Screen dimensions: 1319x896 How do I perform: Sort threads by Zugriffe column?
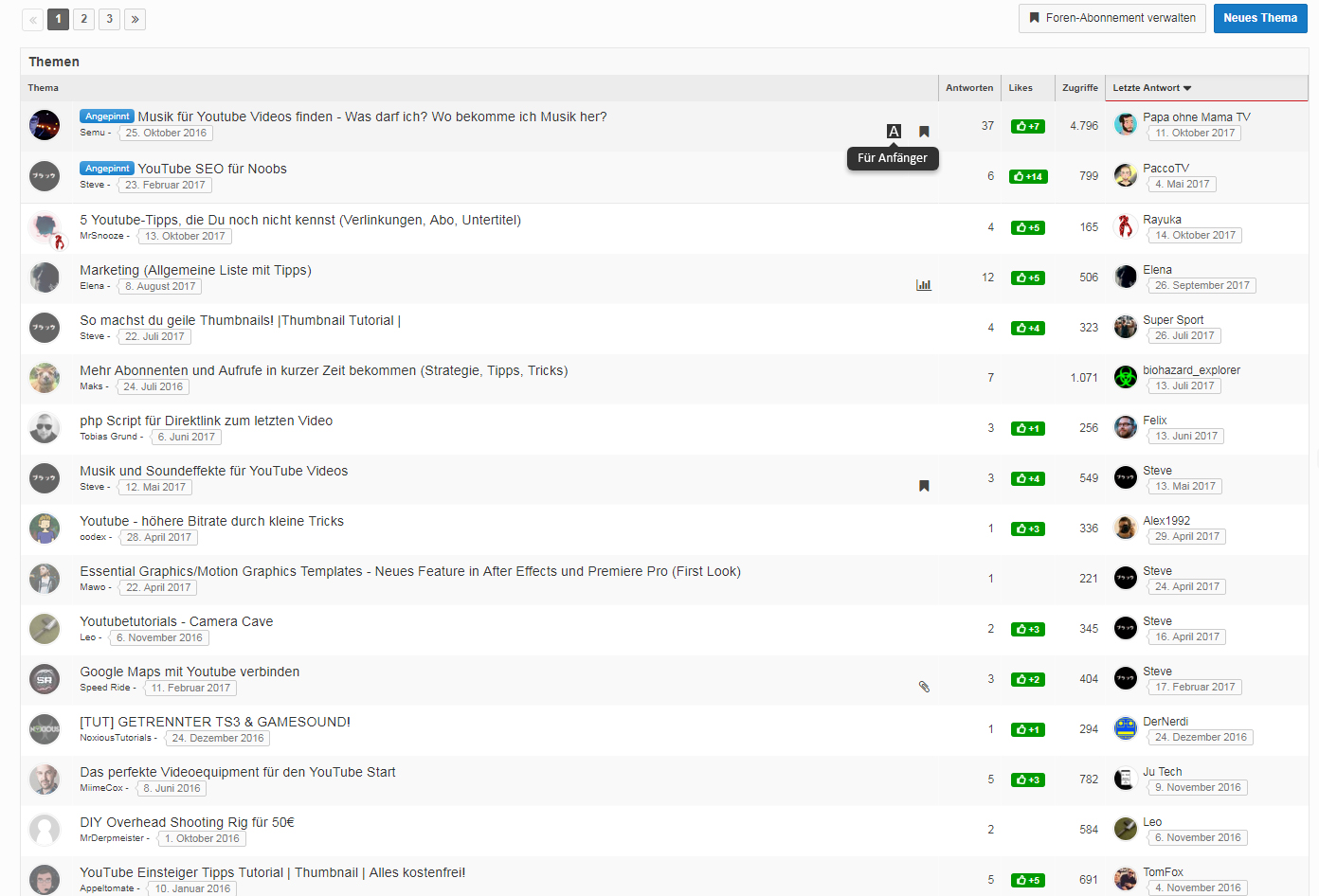click(1080, 88)
